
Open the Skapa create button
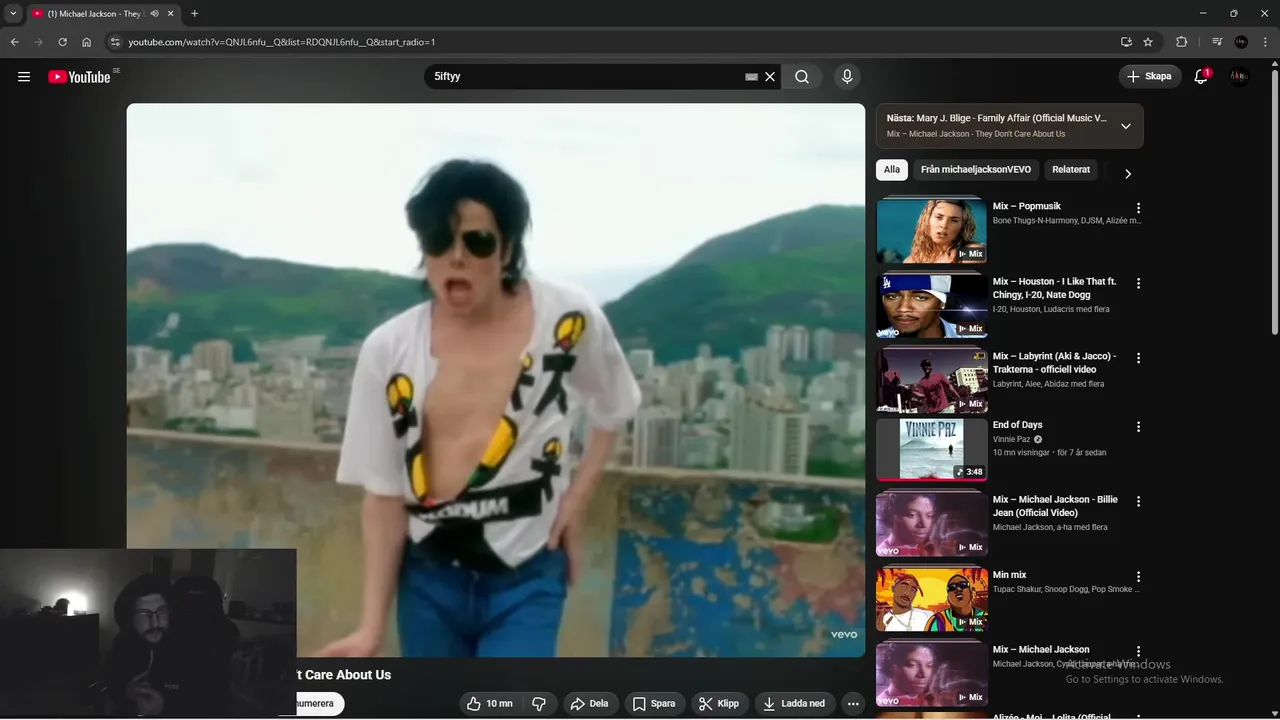[x=1150, y=76]
